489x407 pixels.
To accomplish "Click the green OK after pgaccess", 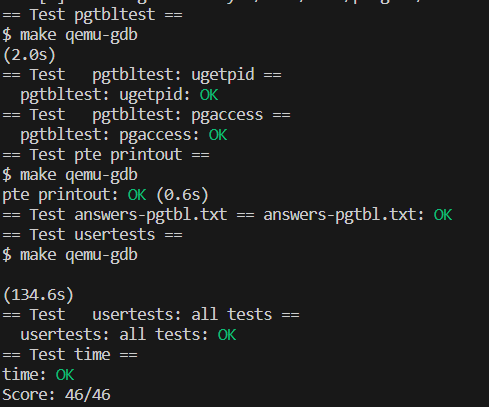I will (218, 135).
